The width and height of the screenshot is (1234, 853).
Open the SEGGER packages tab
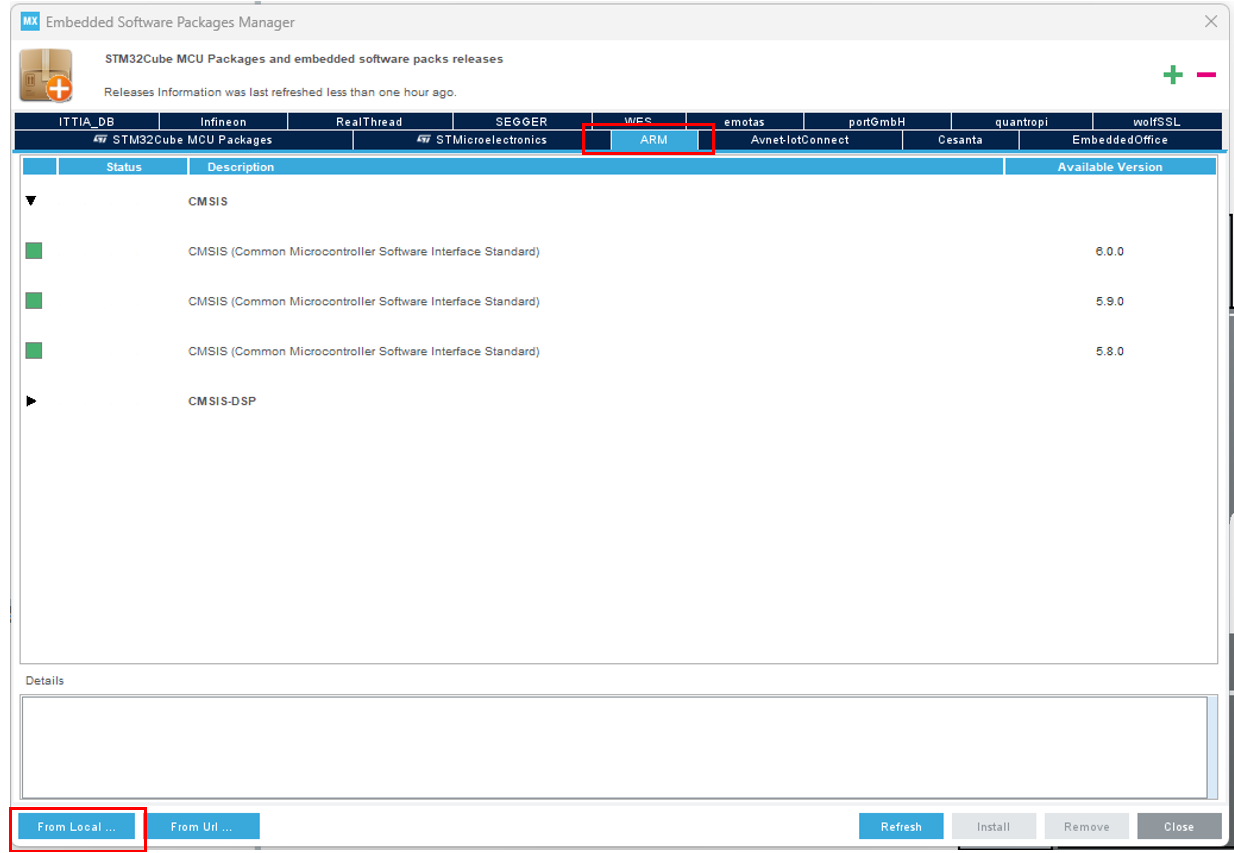tap(521, 120)
